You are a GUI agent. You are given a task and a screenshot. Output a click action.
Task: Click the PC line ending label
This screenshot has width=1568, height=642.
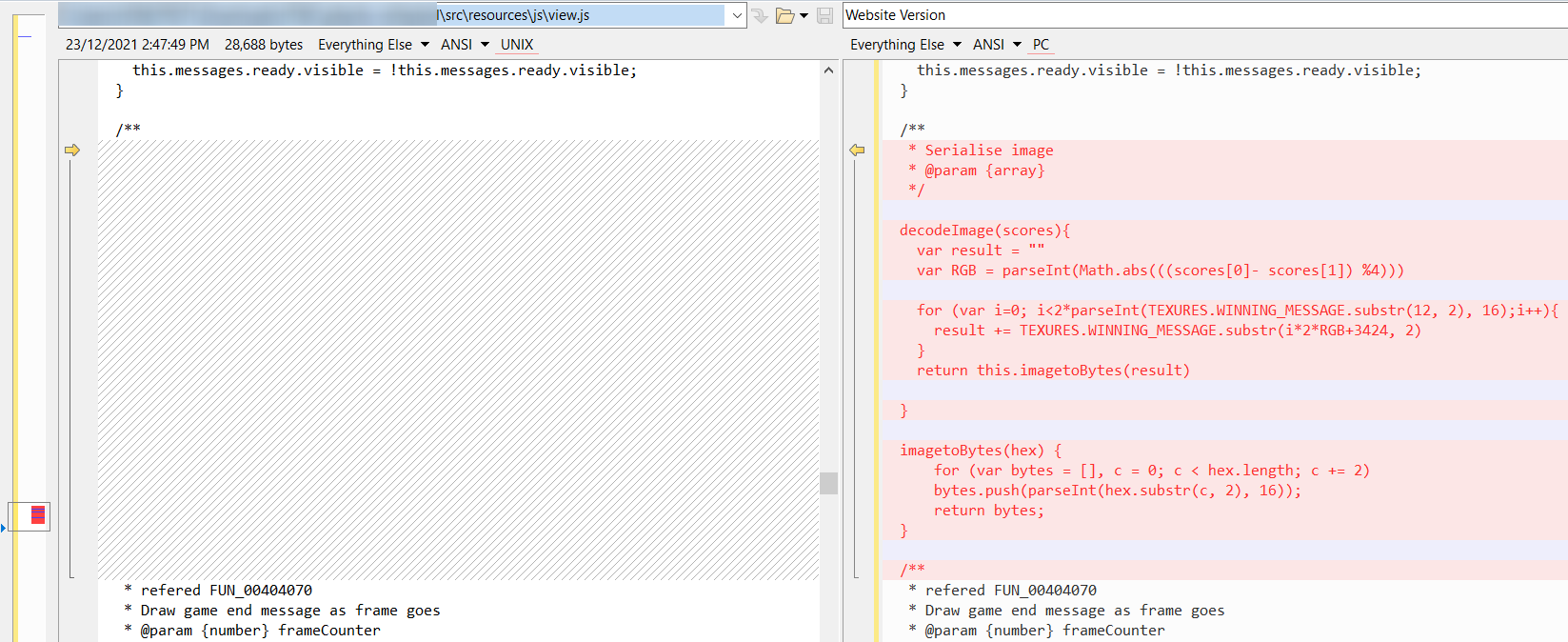click(1041, 45)
